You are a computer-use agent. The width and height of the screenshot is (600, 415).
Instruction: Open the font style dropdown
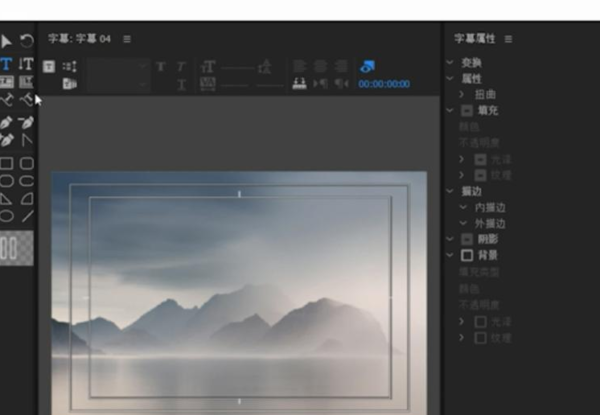[118, 84]
